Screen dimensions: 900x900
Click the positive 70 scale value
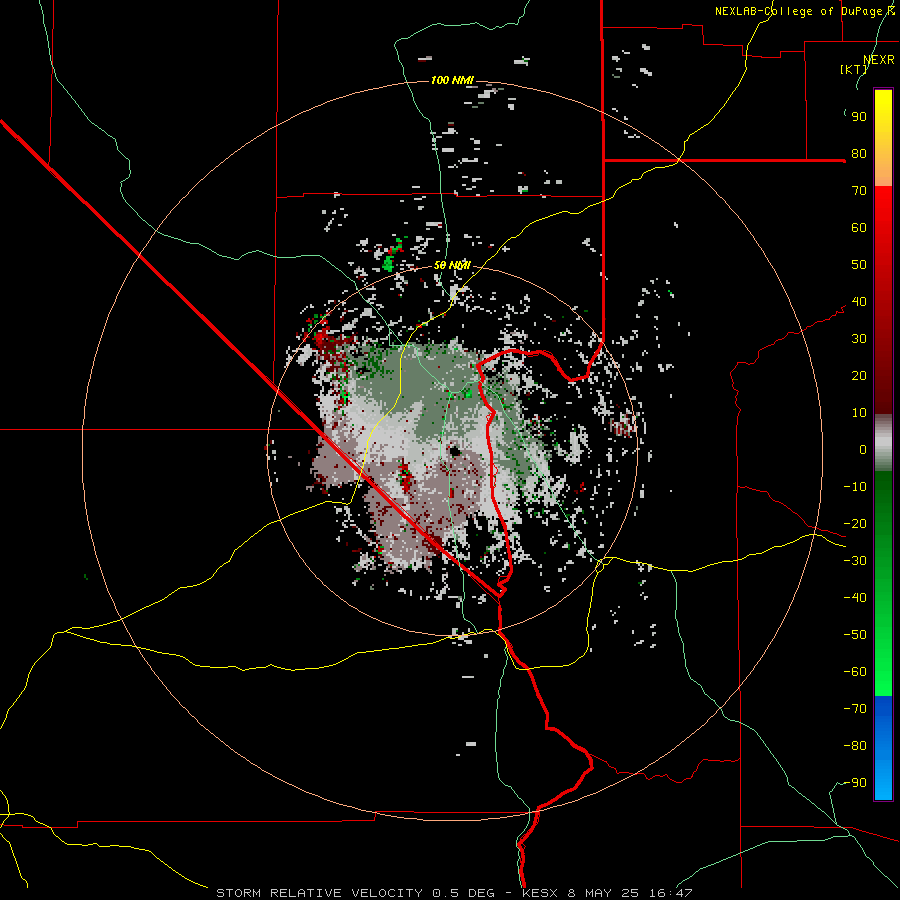point(859,191)
